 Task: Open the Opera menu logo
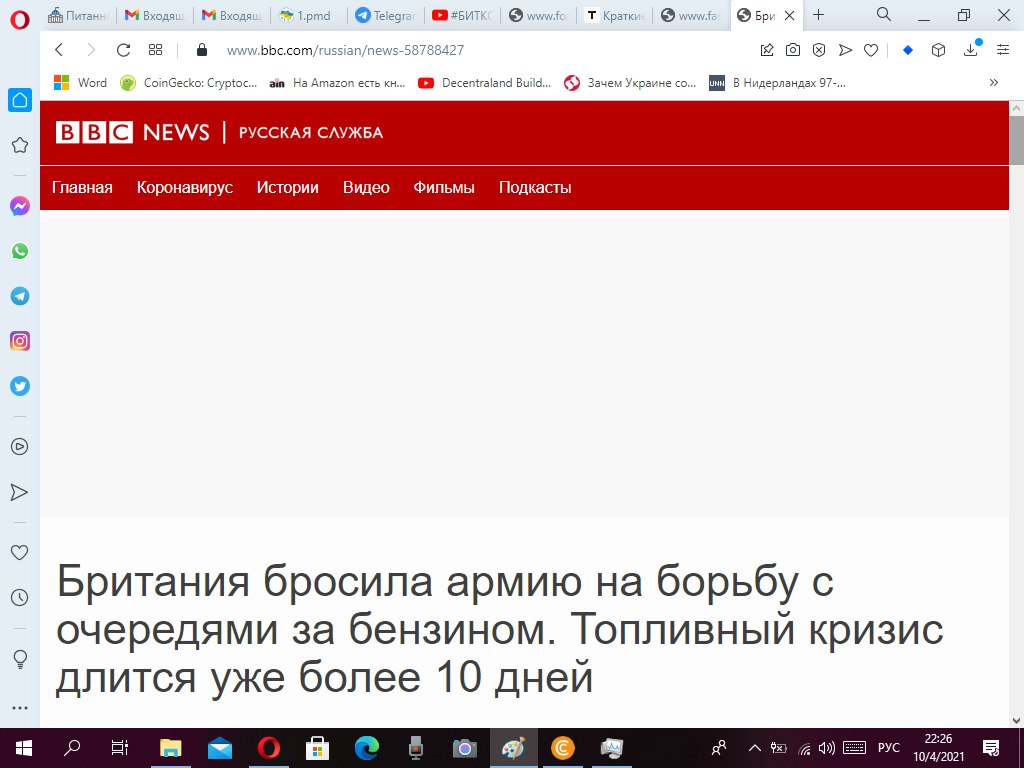click(x=20, y=20)
